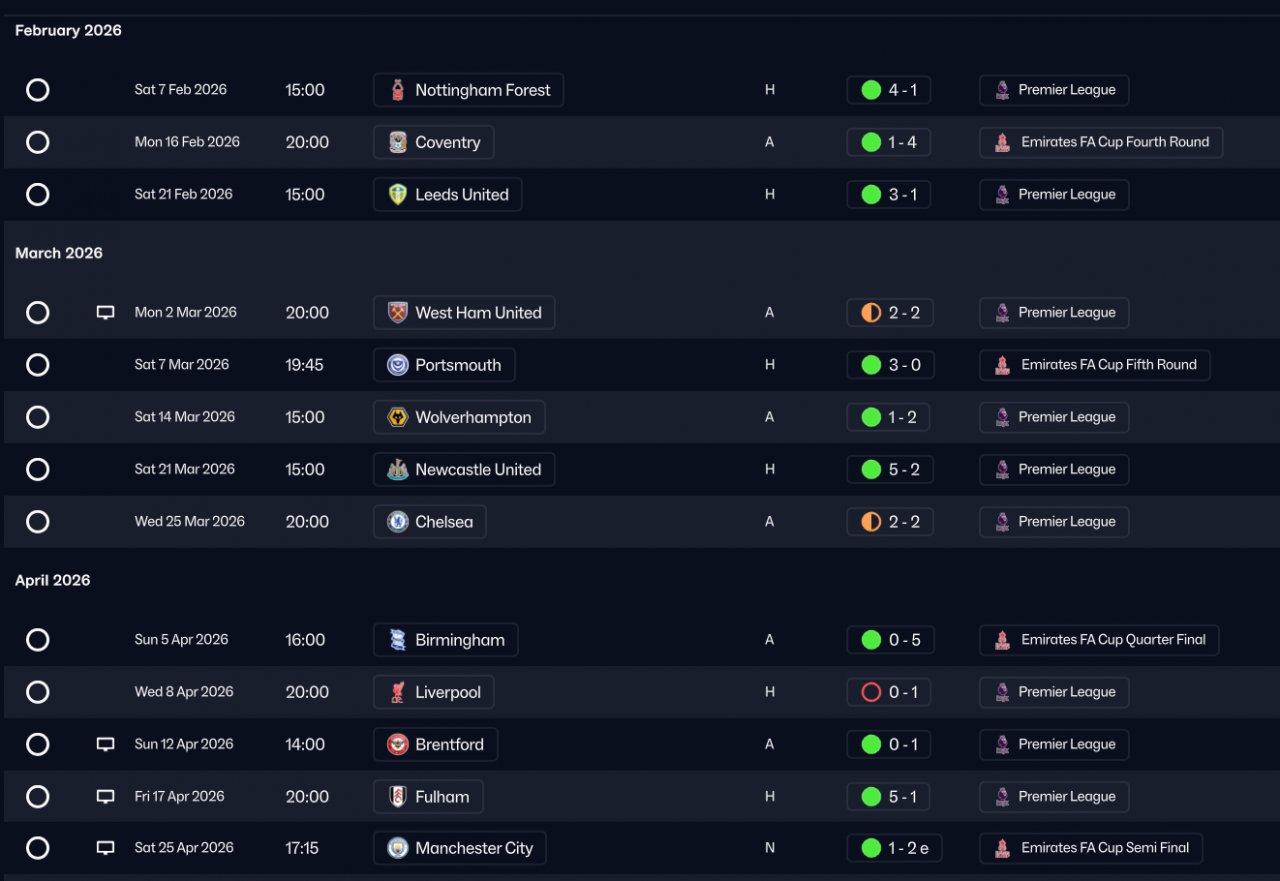Open the Newcastle United team button

pos(464,470)
